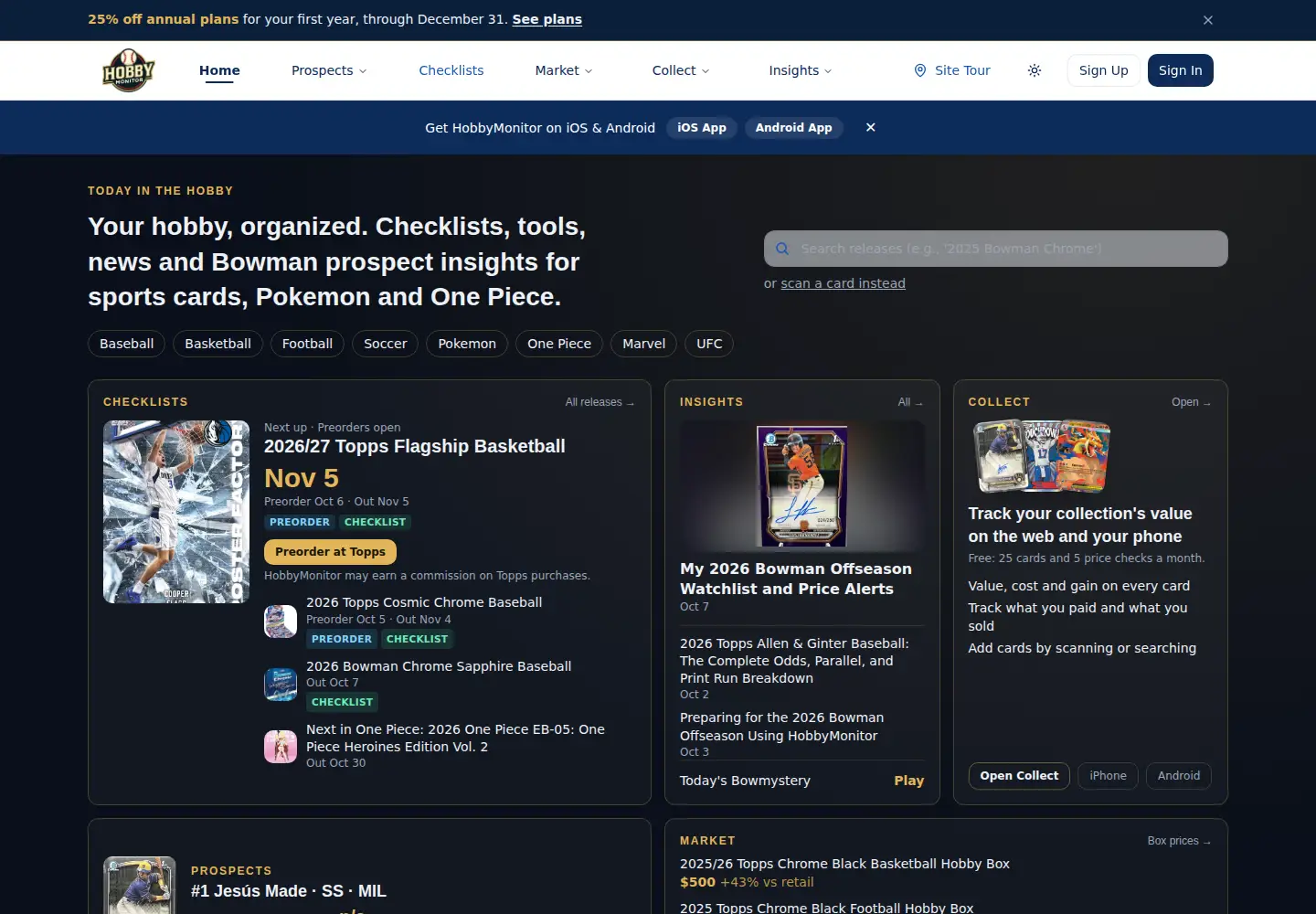Screen dimensions: 1316x914
Task: Click the HobbyMonitor logo icon
Action: click(129, 70)
